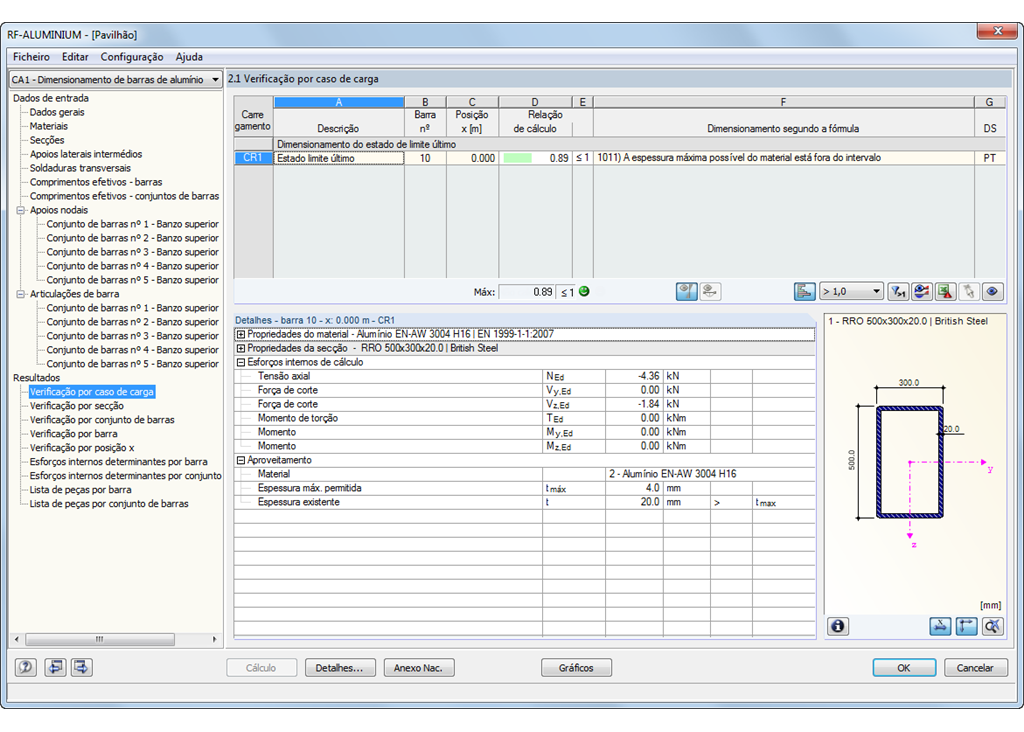
Task: Click the Detalhes... button
Action: (340, 668)
